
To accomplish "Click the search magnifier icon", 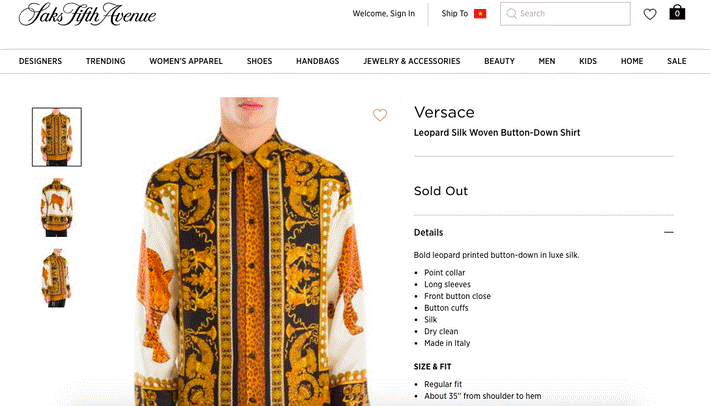I will pyautogui.click(x=511, y=14).
